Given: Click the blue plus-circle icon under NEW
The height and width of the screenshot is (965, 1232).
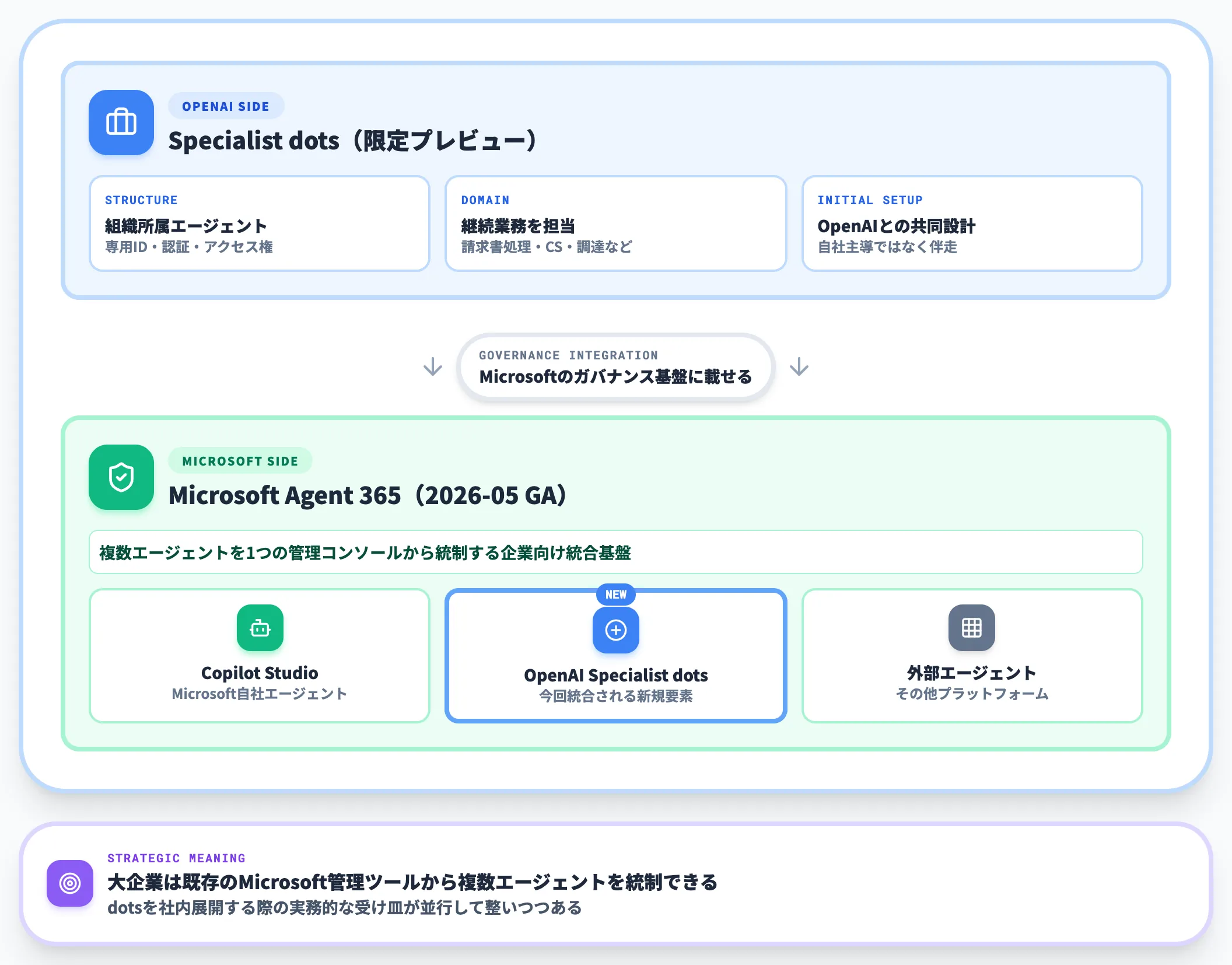Looking at the screenshot, I should pyautogui.click(x=616, y=630).
